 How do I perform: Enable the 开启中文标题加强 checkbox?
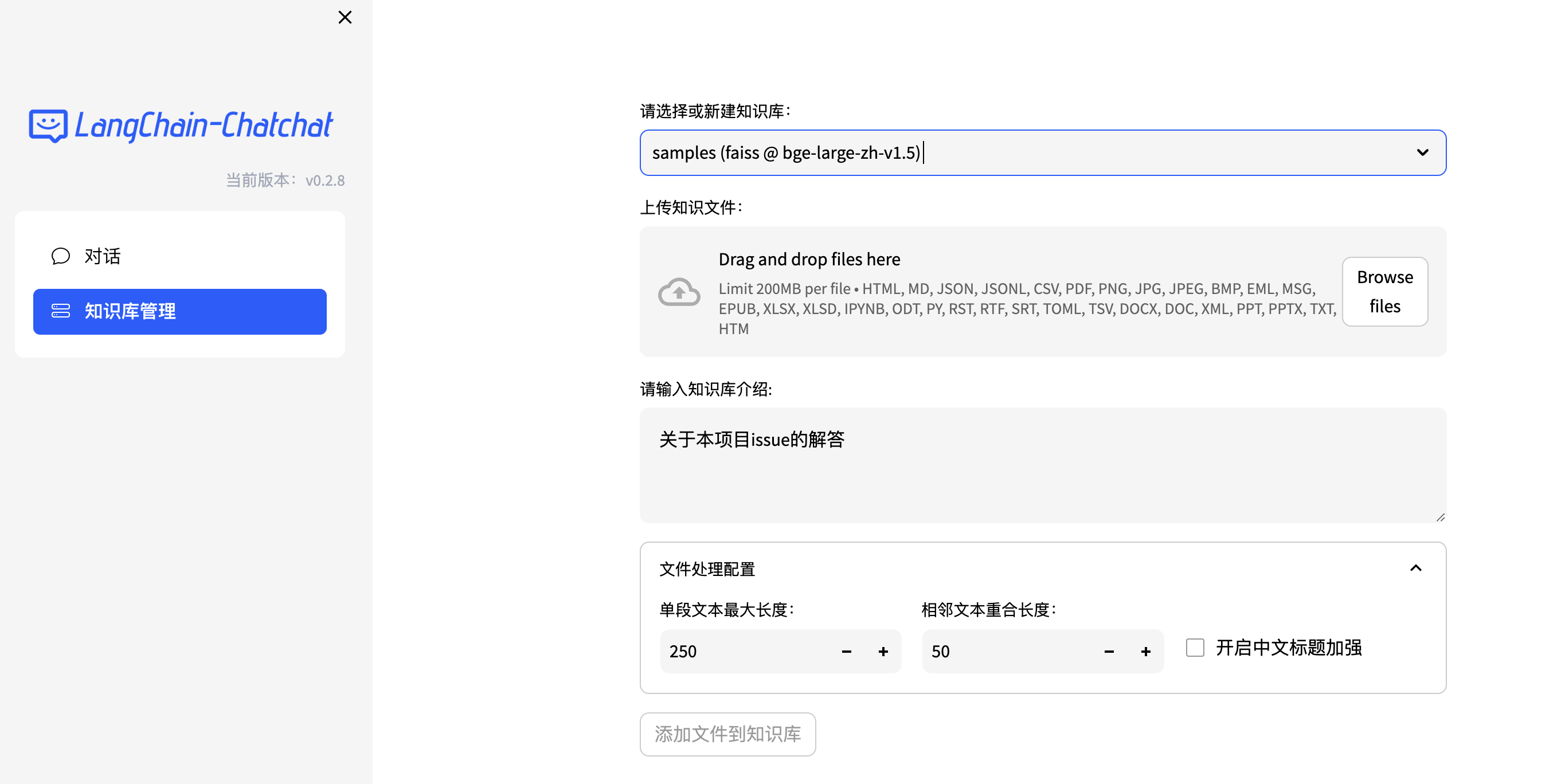tap(1195, 648)
